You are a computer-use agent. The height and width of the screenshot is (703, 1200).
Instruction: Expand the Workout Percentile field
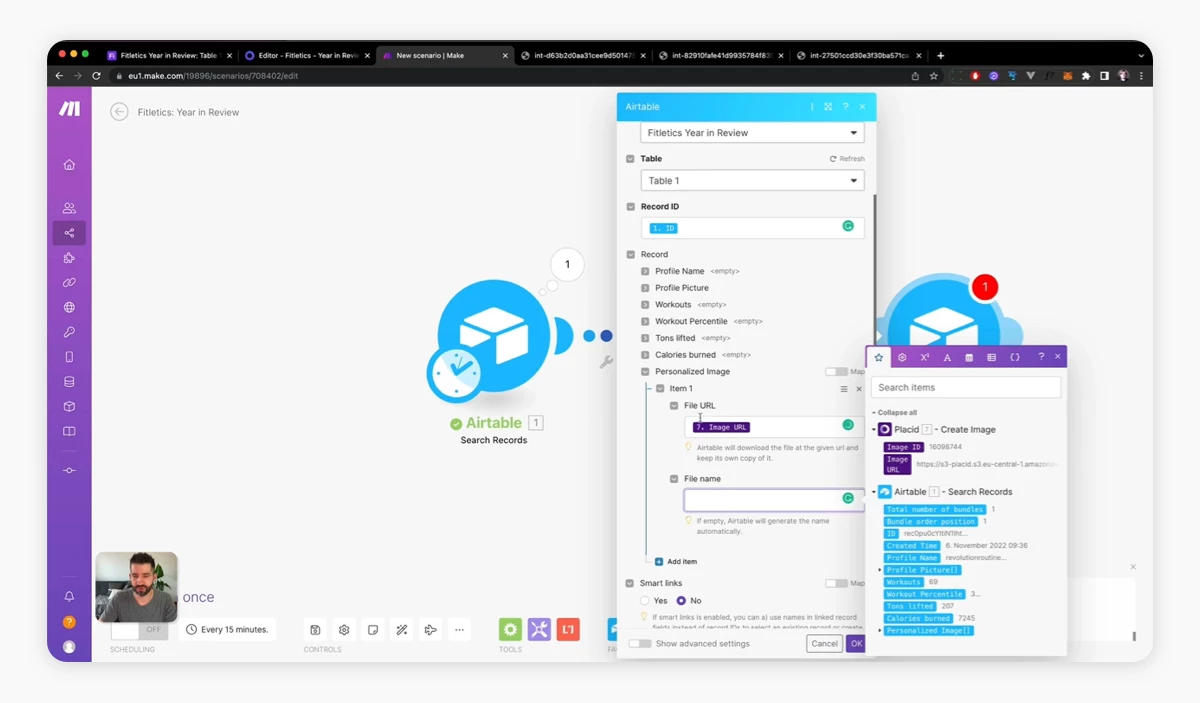645,322
